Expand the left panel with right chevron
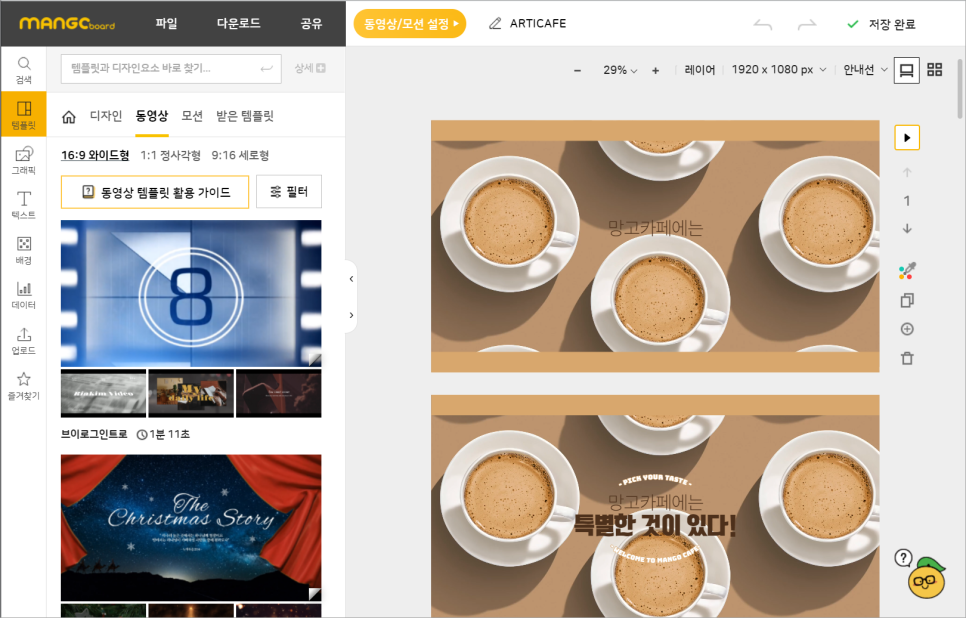This screenshot has height=618, width=966. pos(351,315)
